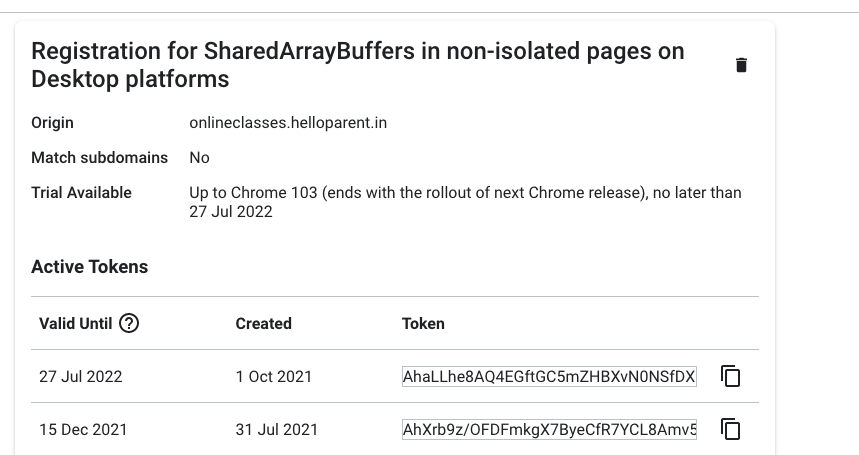Viewport: 859px width, 455px height.
Task: Copy the token created 1 Oct 2021
Action: [731, 377]
